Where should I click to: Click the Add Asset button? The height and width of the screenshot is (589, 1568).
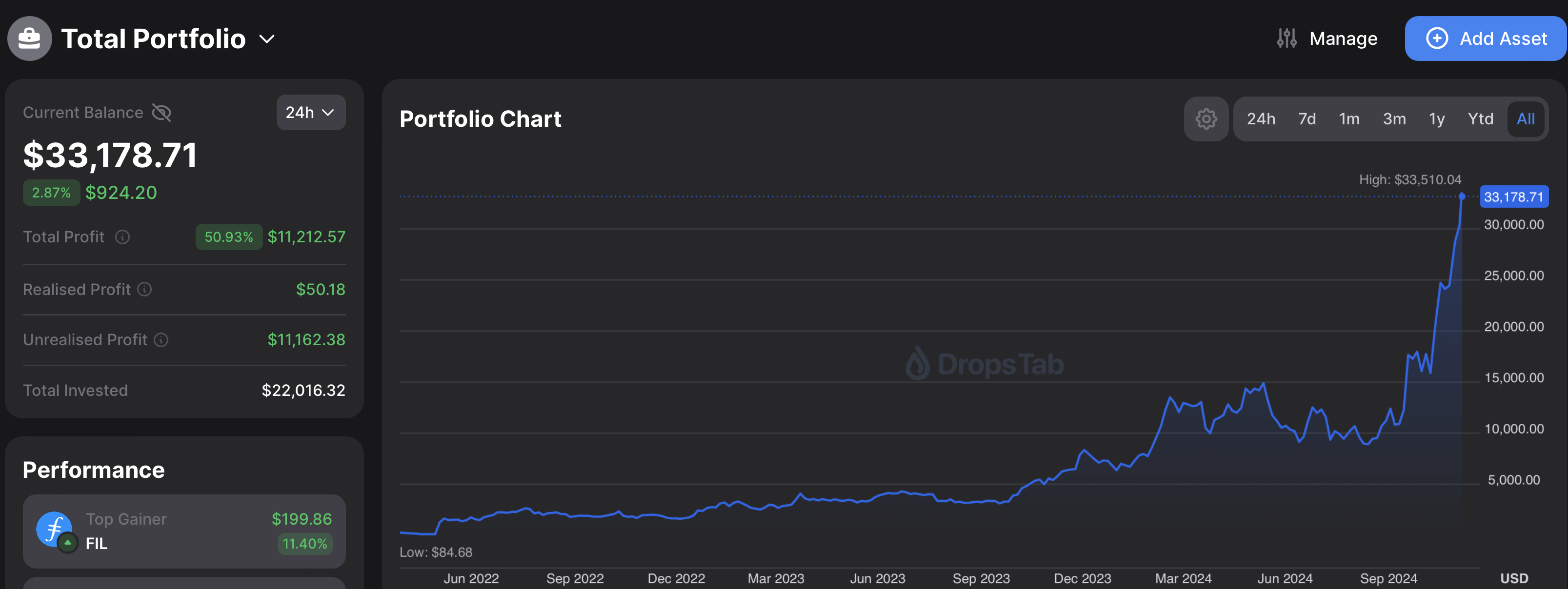(1487, 39)
